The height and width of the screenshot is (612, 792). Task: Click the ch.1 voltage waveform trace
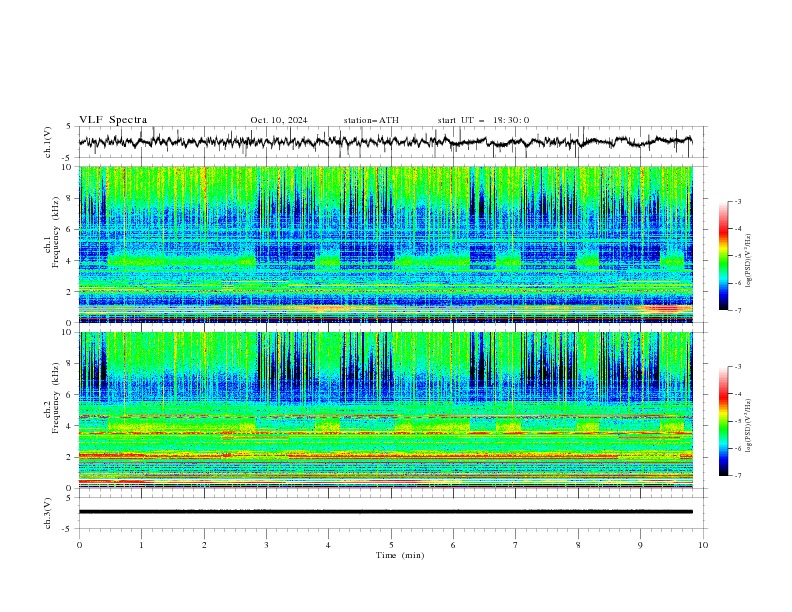coord(385,141)
